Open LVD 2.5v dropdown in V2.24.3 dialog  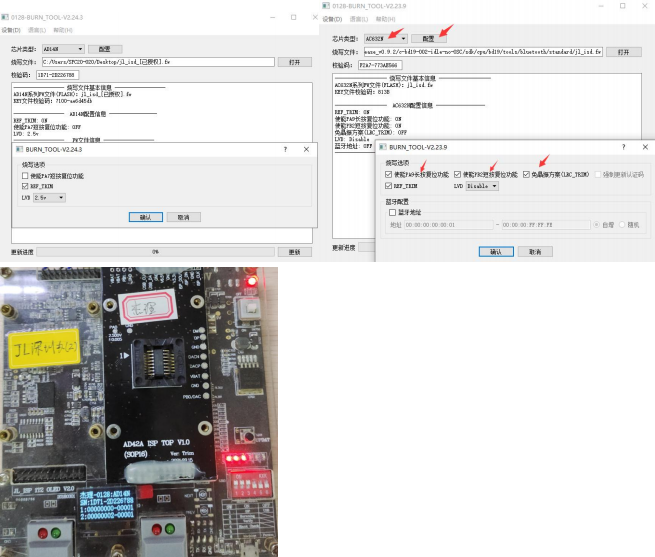coord(49,198)
